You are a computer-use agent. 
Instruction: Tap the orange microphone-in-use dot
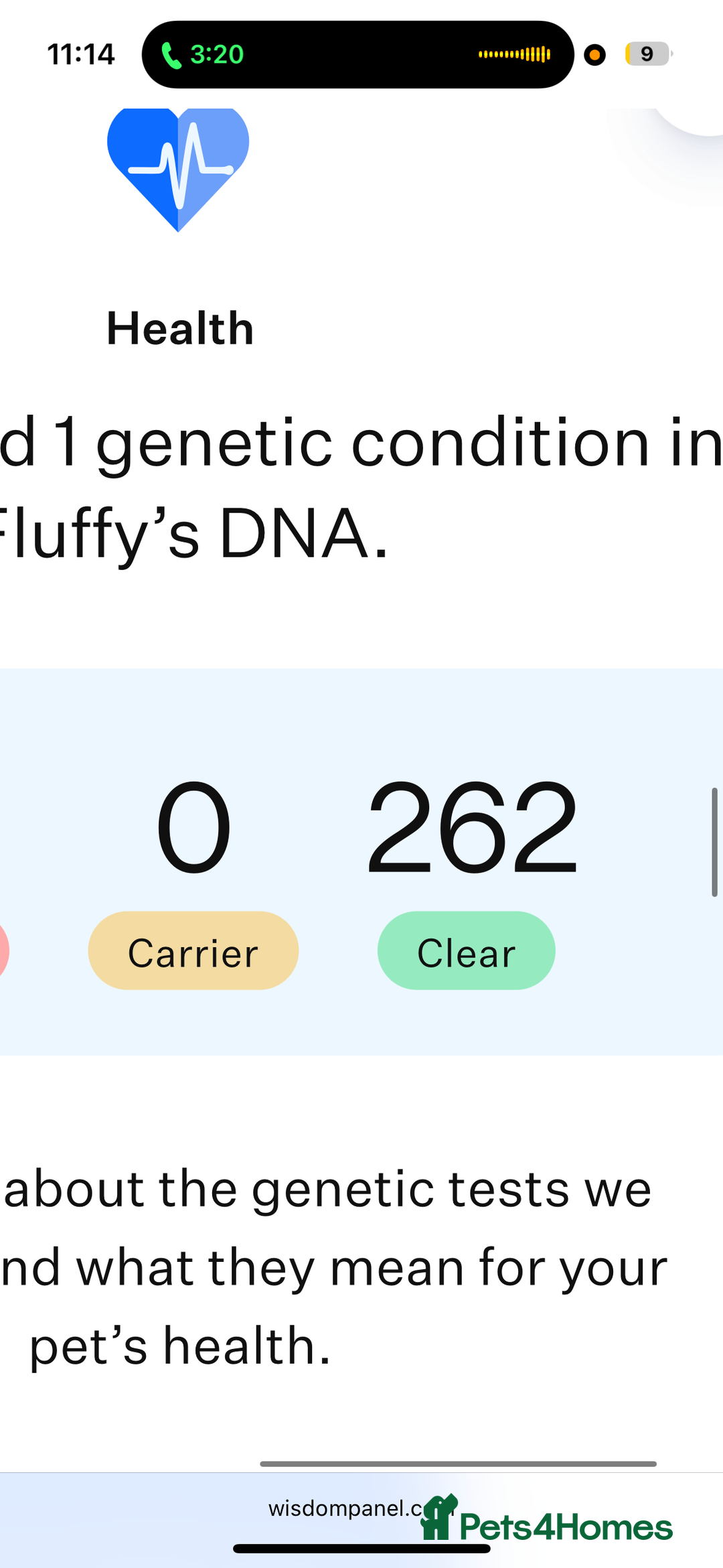[x=594, y=54]
